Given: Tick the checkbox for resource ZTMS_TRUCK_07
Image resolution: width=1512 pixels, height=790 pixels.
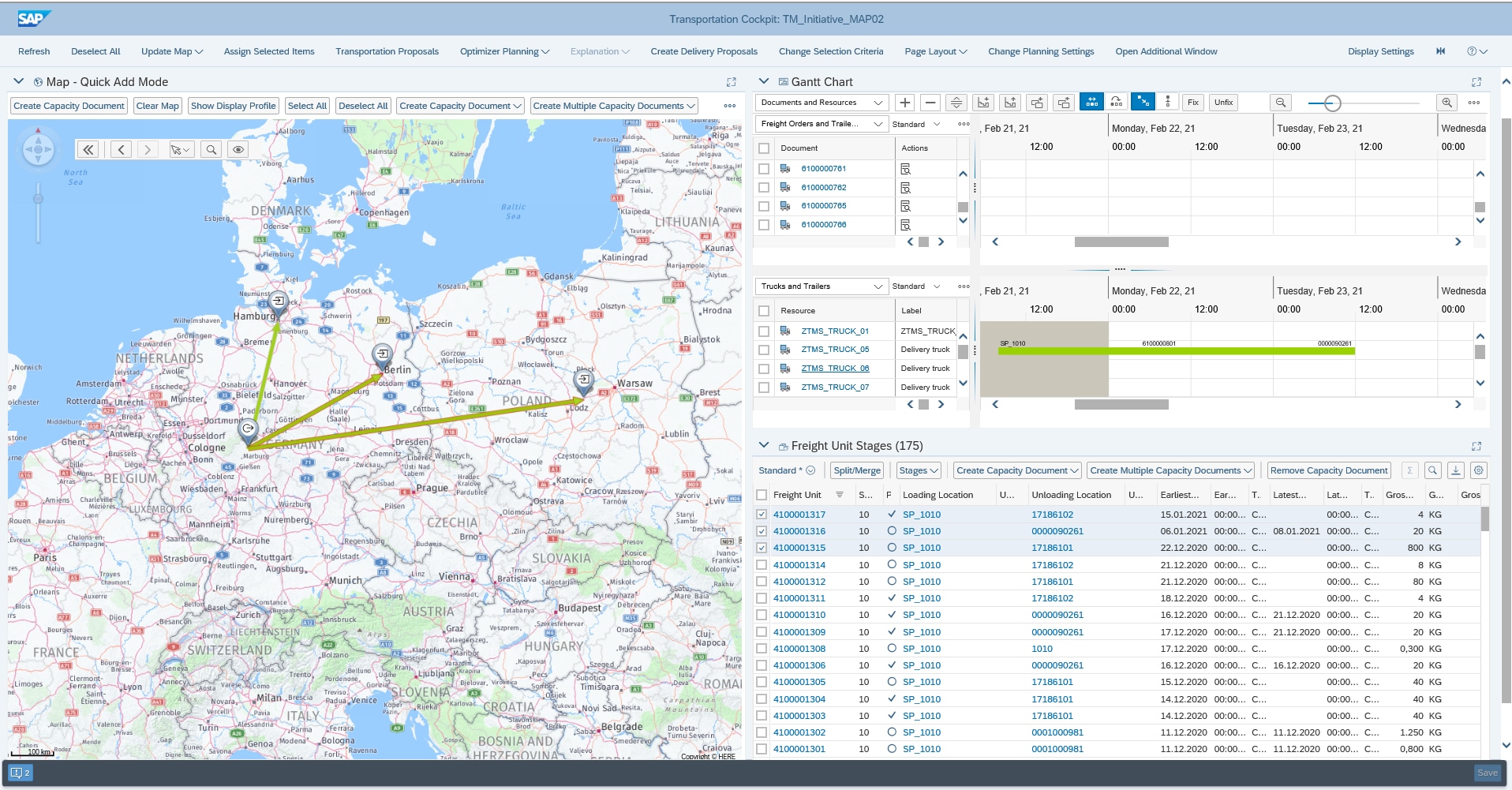Looking at the screenshot, I should point(764,388).
